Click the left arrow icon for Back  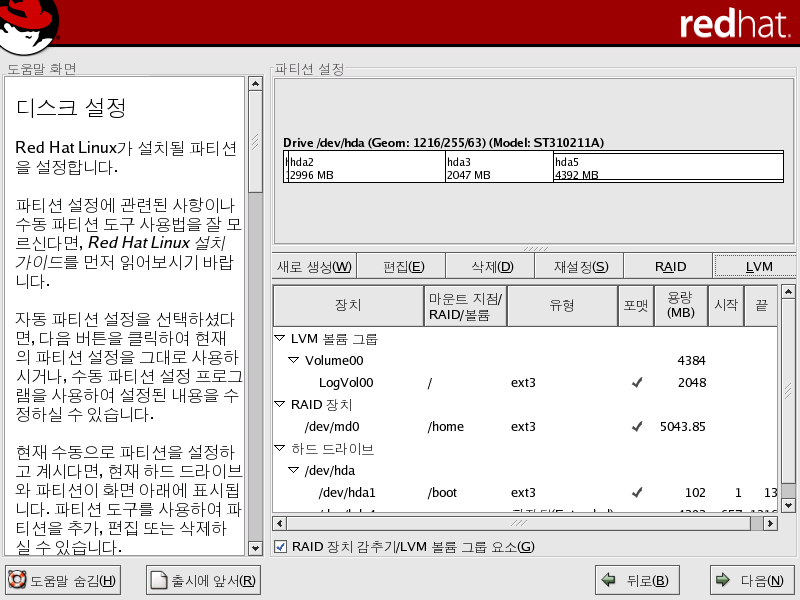[x=607, y=580]
